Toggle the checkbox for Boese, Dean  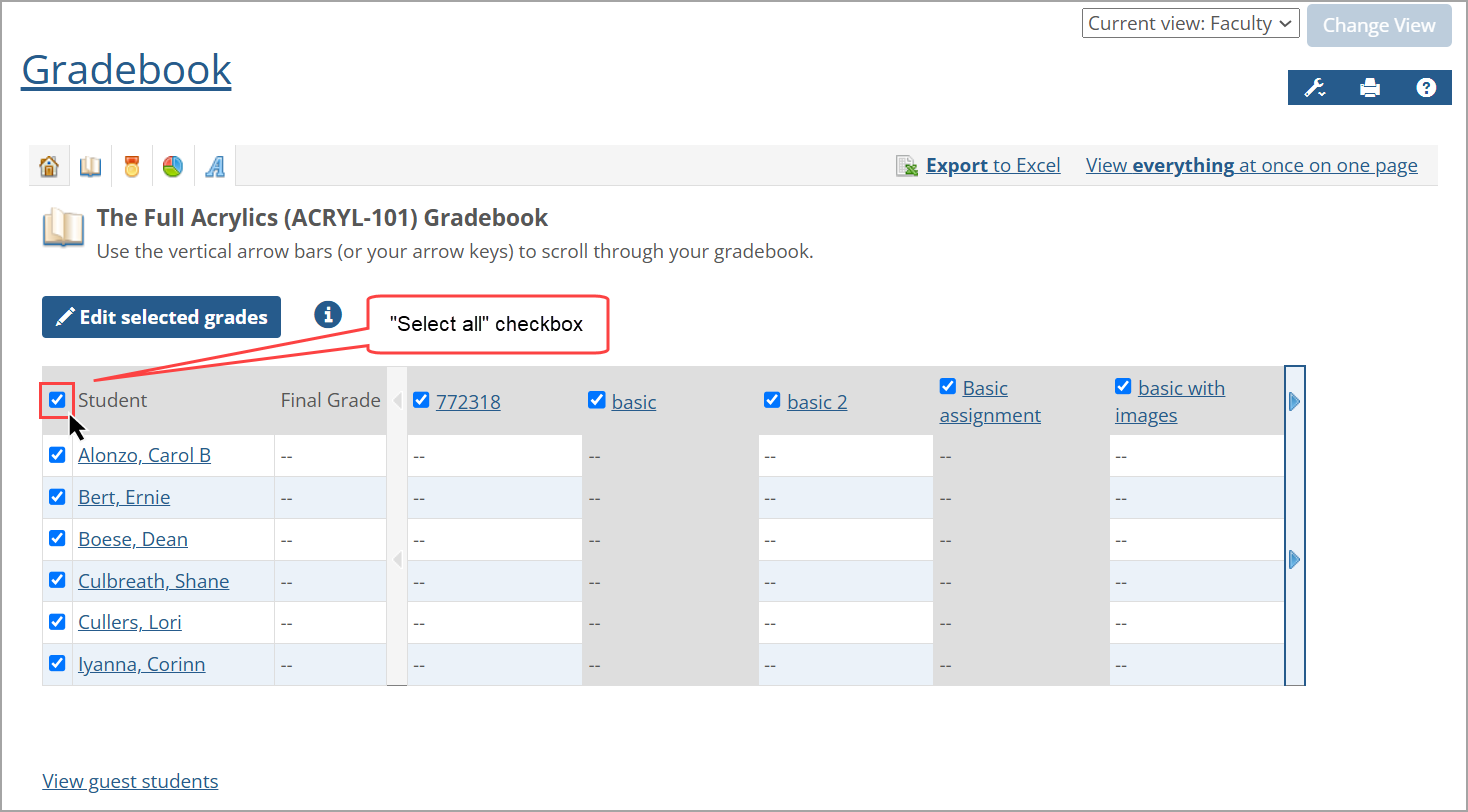[x=57, y=538]
